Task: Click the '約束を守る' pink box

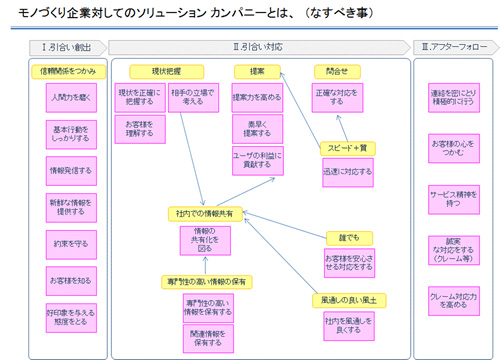Action: click(71, 245)
